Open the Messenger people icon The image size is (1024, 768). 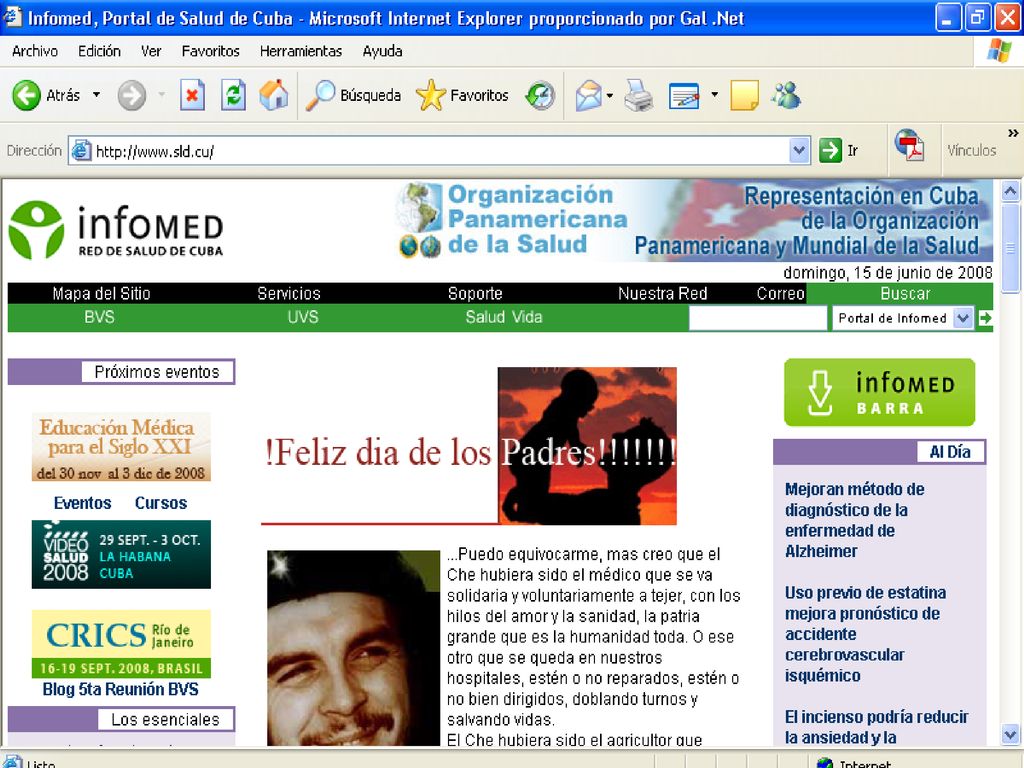[786, 95]
